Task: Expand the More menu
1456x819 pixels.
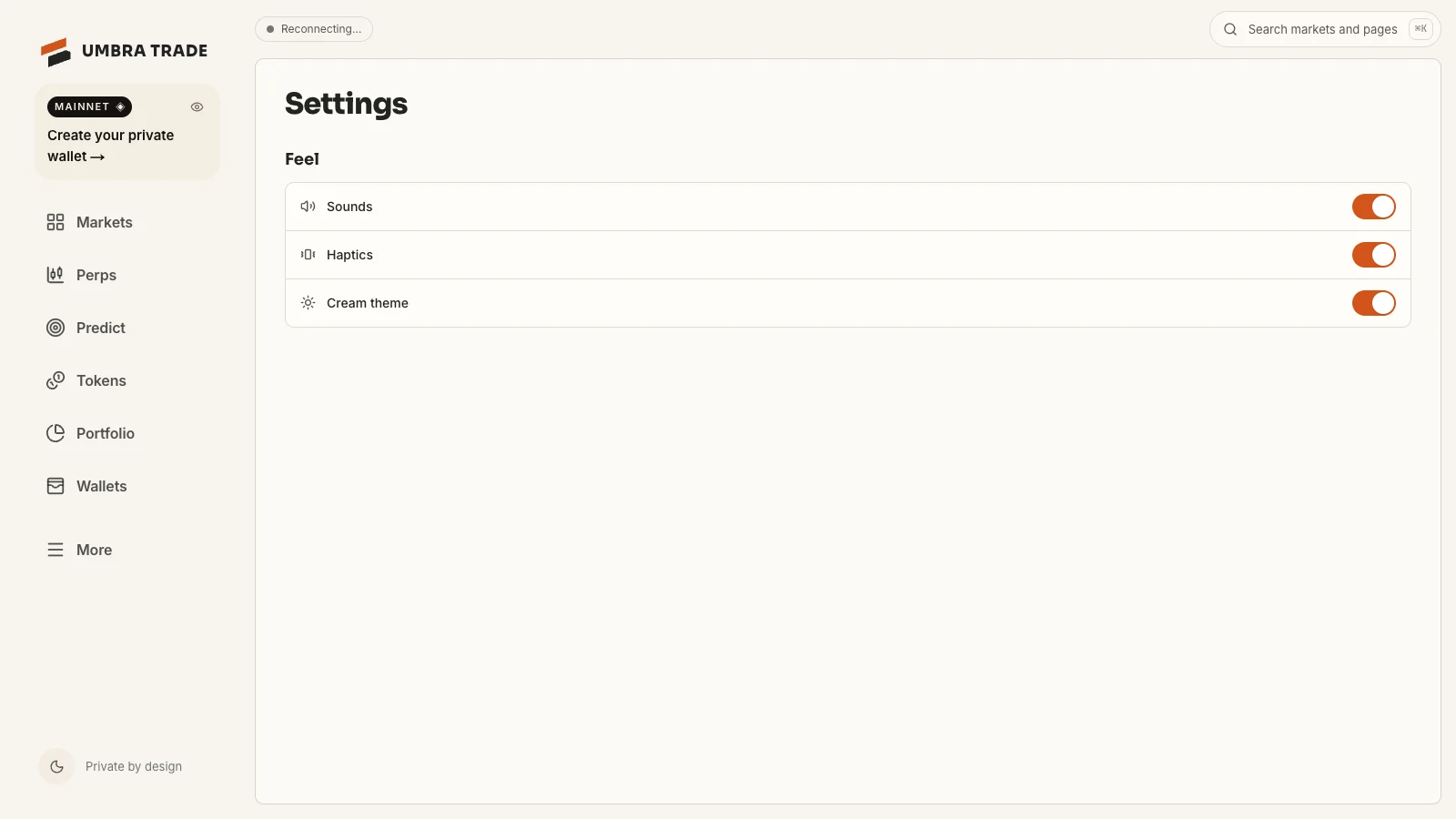Action: point(95,550)
